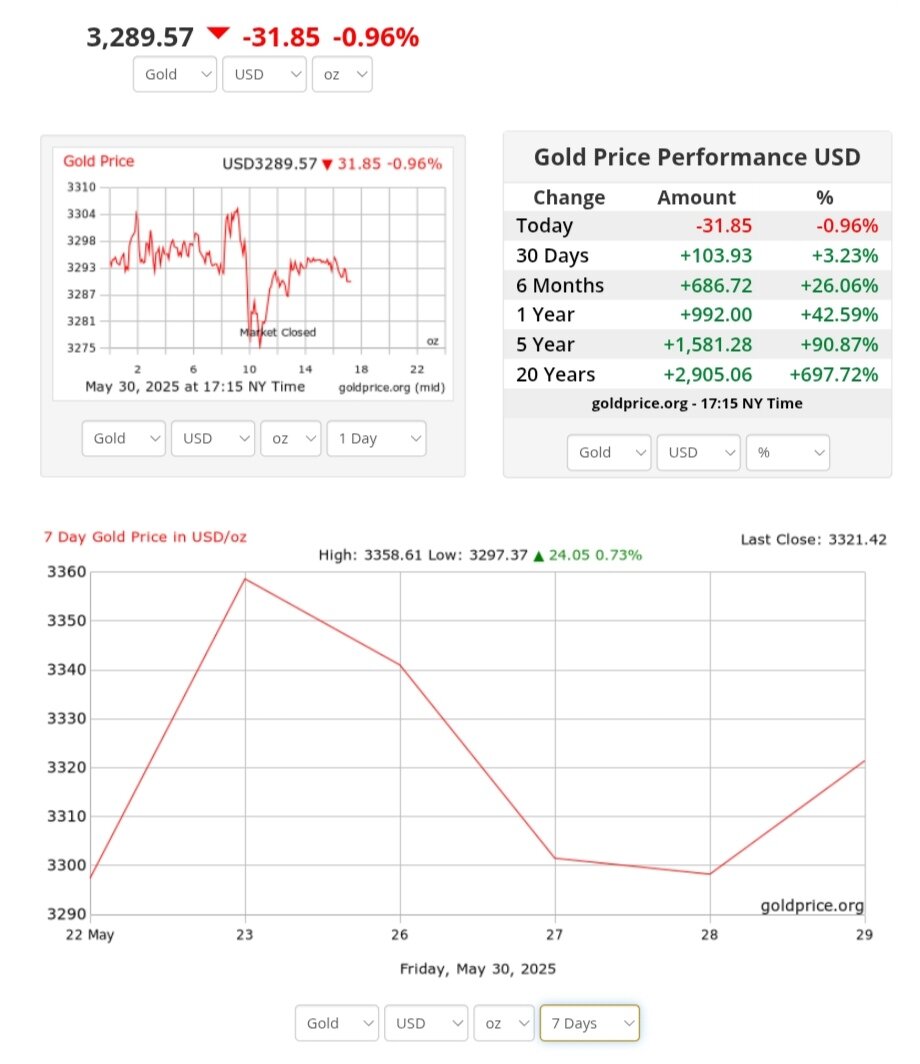920x1064 pixels.
Task: Click the '7 Day Gold Price in USD/oz' title
Action: tap(145, 537)
